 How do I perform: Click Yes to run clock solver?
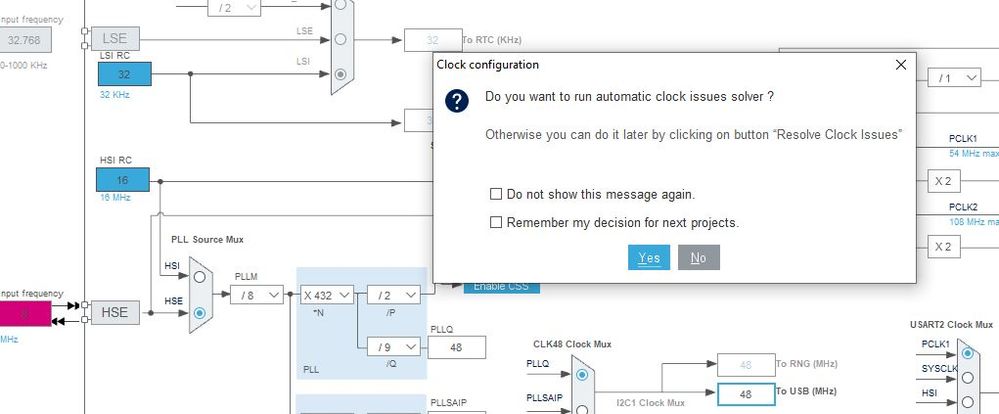click(649, 257)
